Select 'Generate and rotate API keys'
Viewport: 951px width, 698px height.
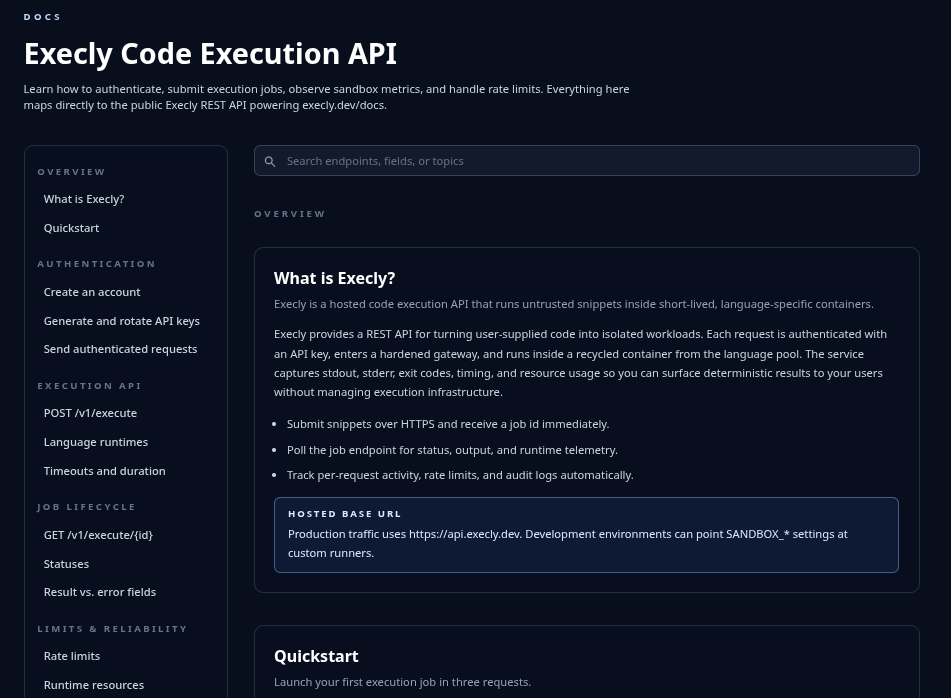(x=121, y=321)
